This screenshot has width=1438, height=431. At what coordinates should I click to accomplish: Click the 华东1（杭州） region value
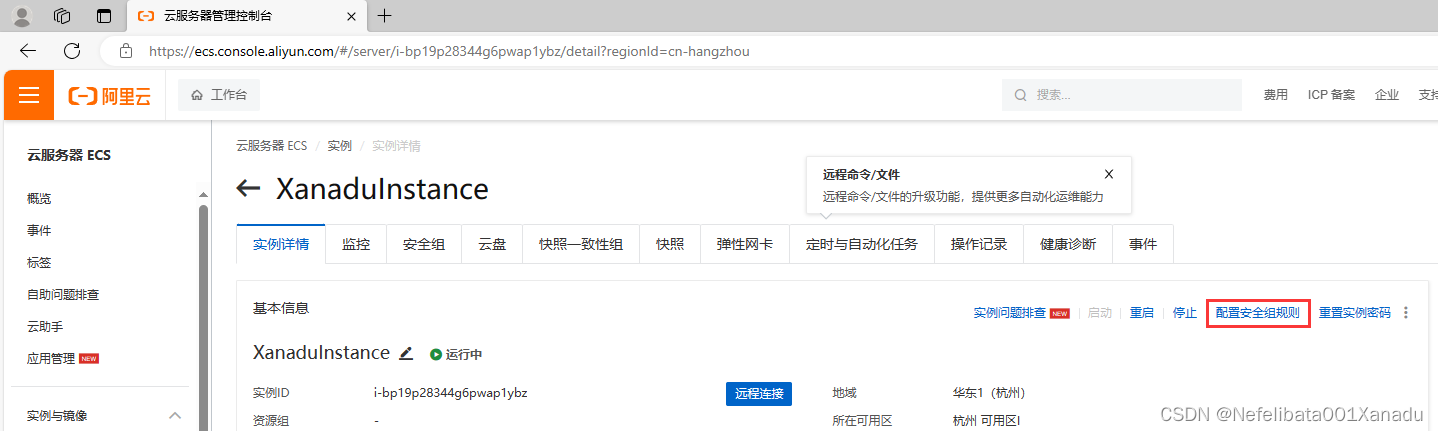click(990, 392)
